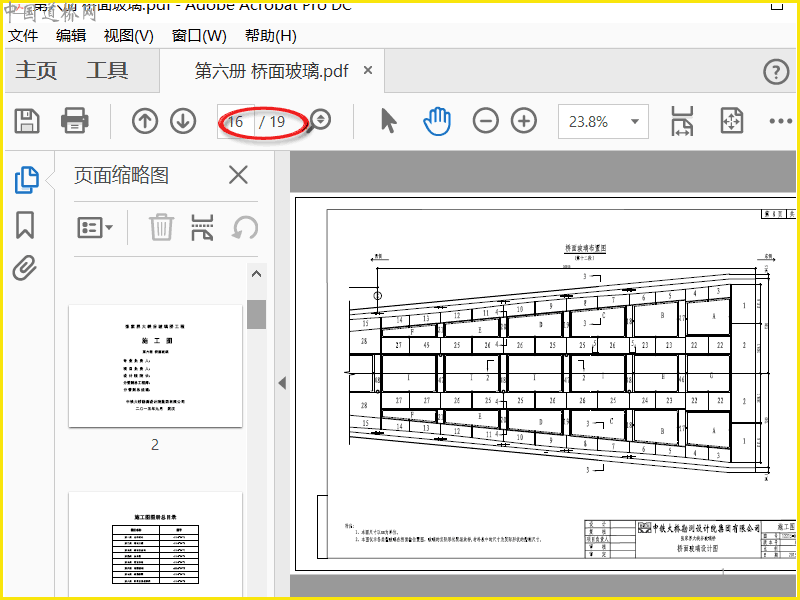Screen dimensions: 800x600
Task: Switch to the 工具 tab
Action: [107, 70]
